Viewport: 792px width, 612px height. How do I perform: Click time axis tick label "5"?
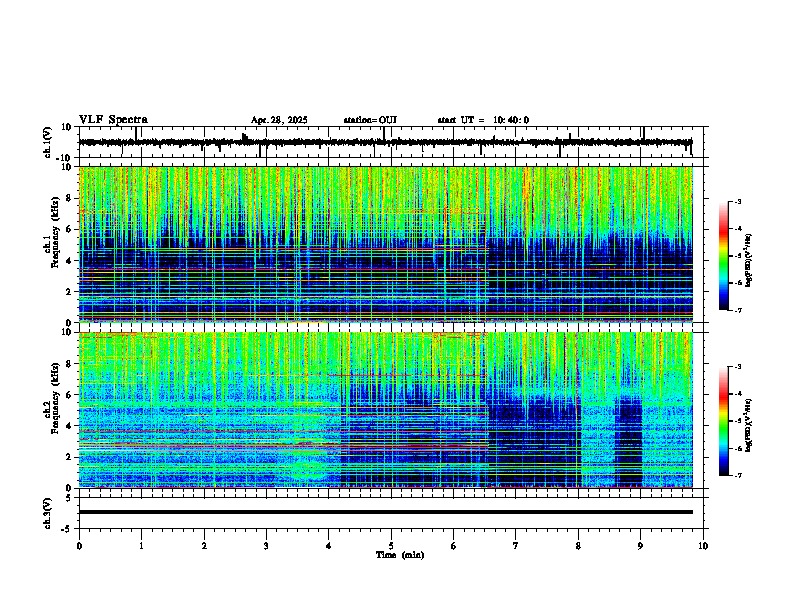[391, 546]
